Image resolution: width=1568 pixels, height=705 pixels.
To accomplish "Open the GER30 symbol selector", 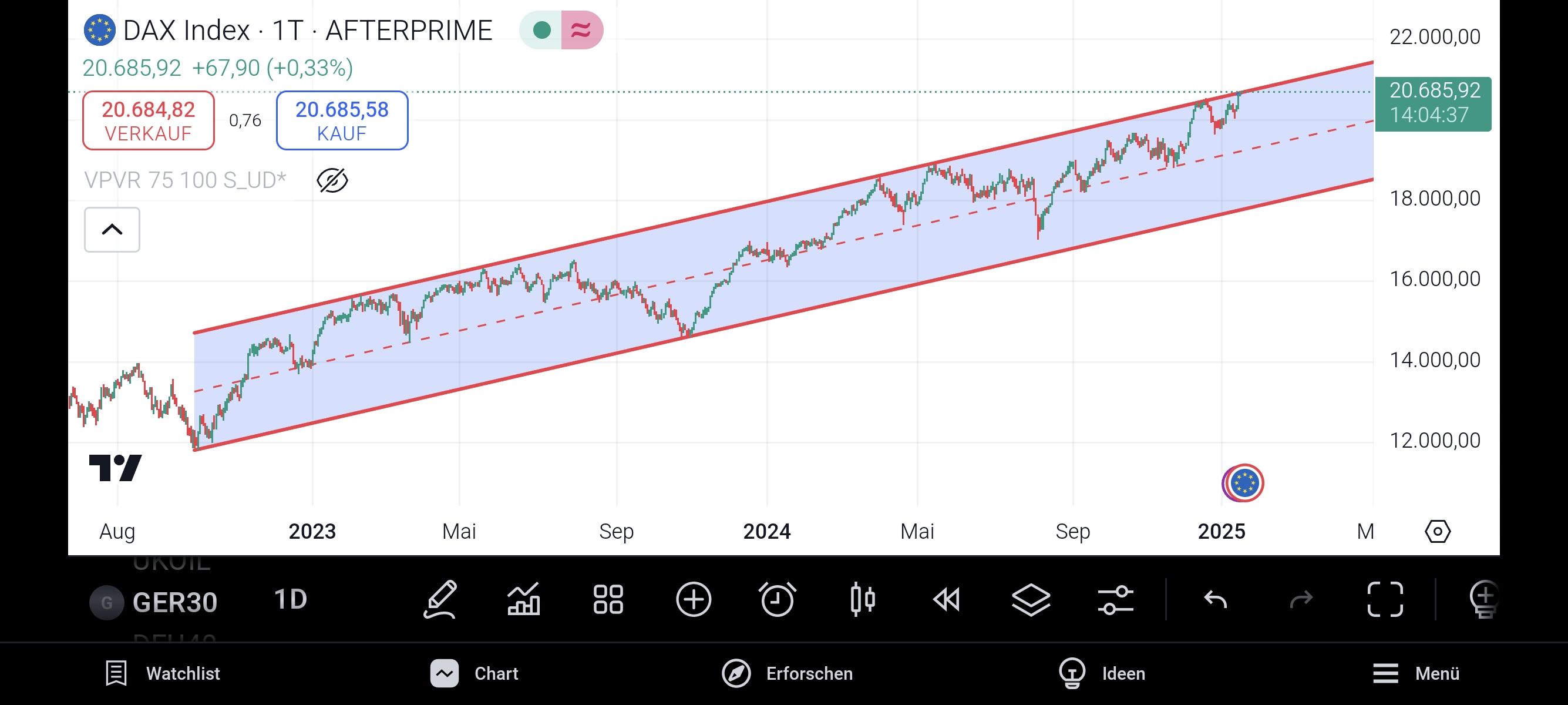I will (x=176, y=602).
